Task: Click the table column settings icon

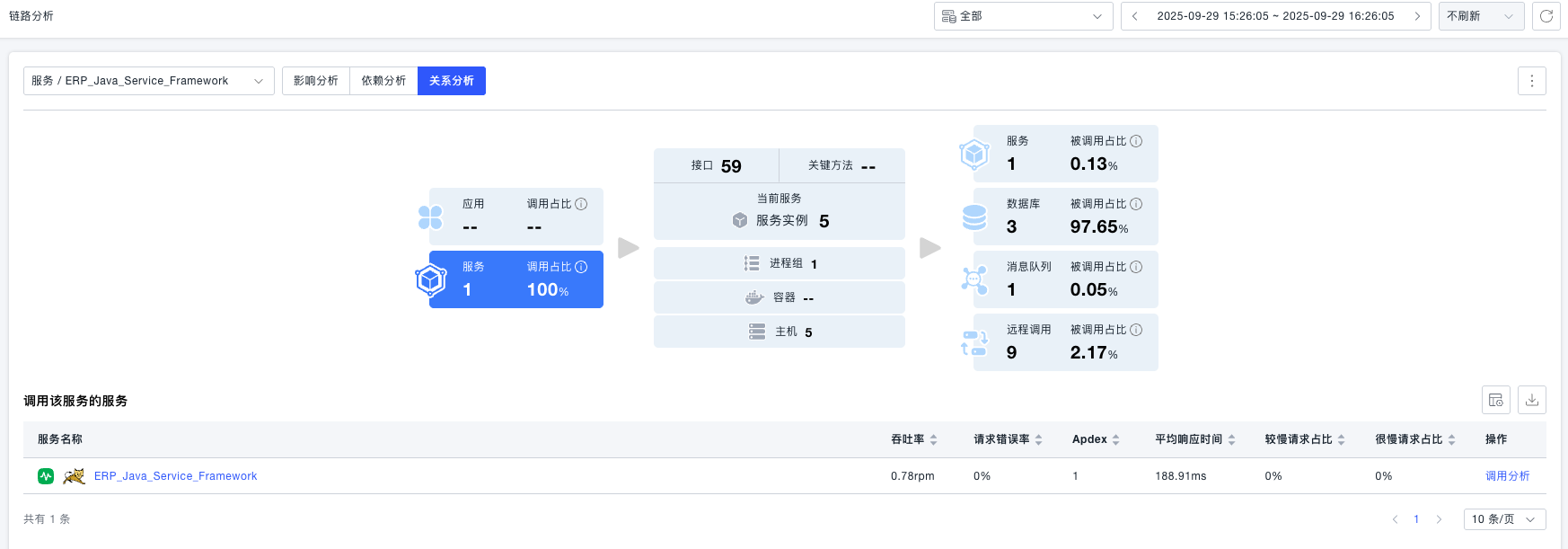Action: click(x=1496, y=400)
